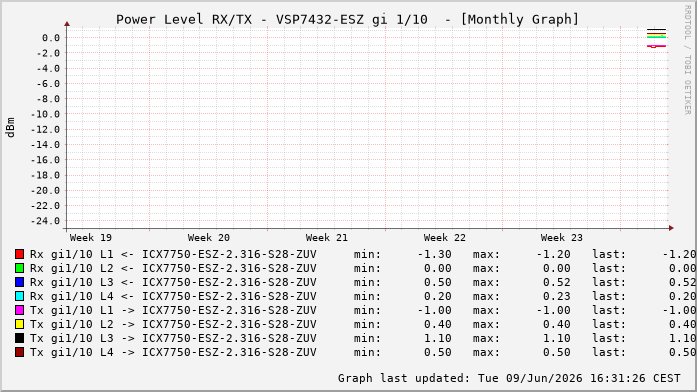Screen dimensions: 697x392
Task: Click the -10.0 y-axis tick label
Action: 45,114
